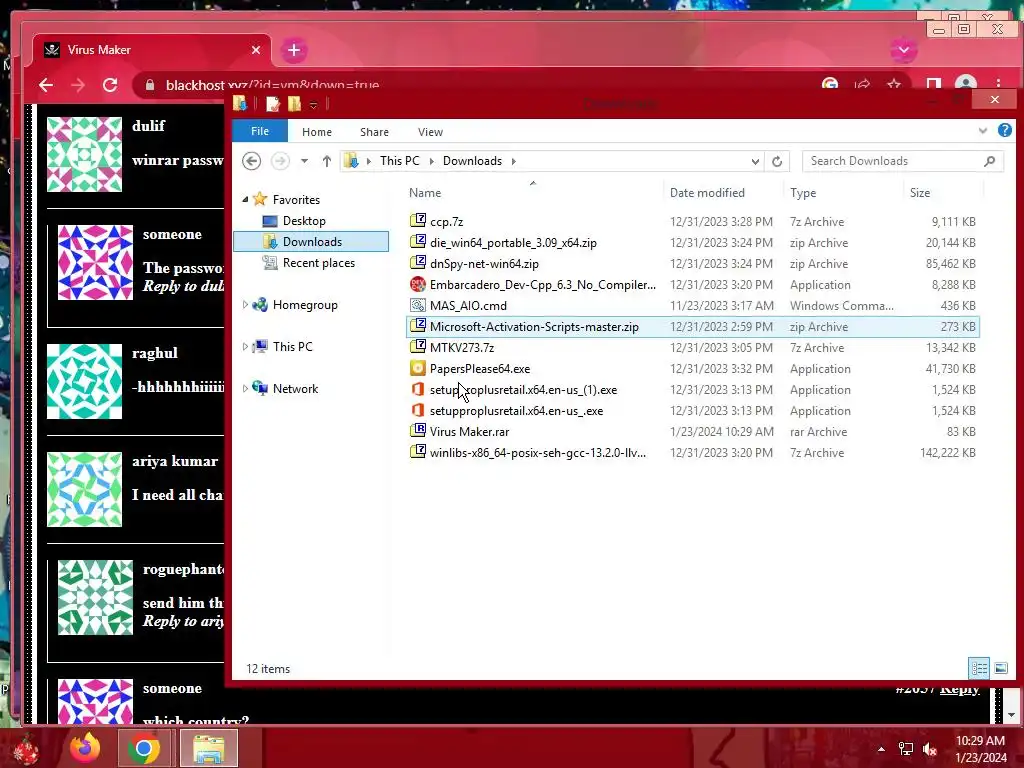
Task: Click in the Search Downloads field
Action: pos(903,161)
